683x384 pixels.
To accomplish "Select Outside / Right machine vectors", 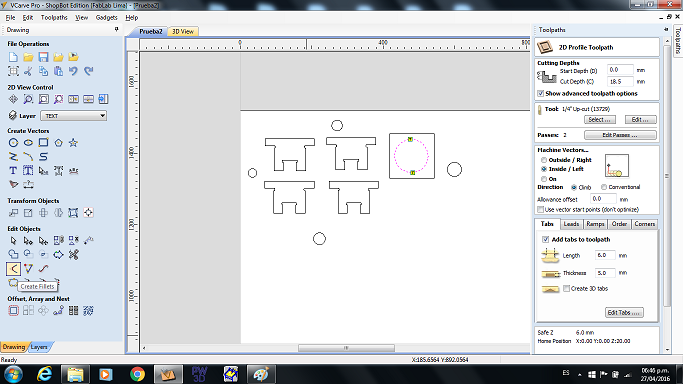I will tap(544, 160).
